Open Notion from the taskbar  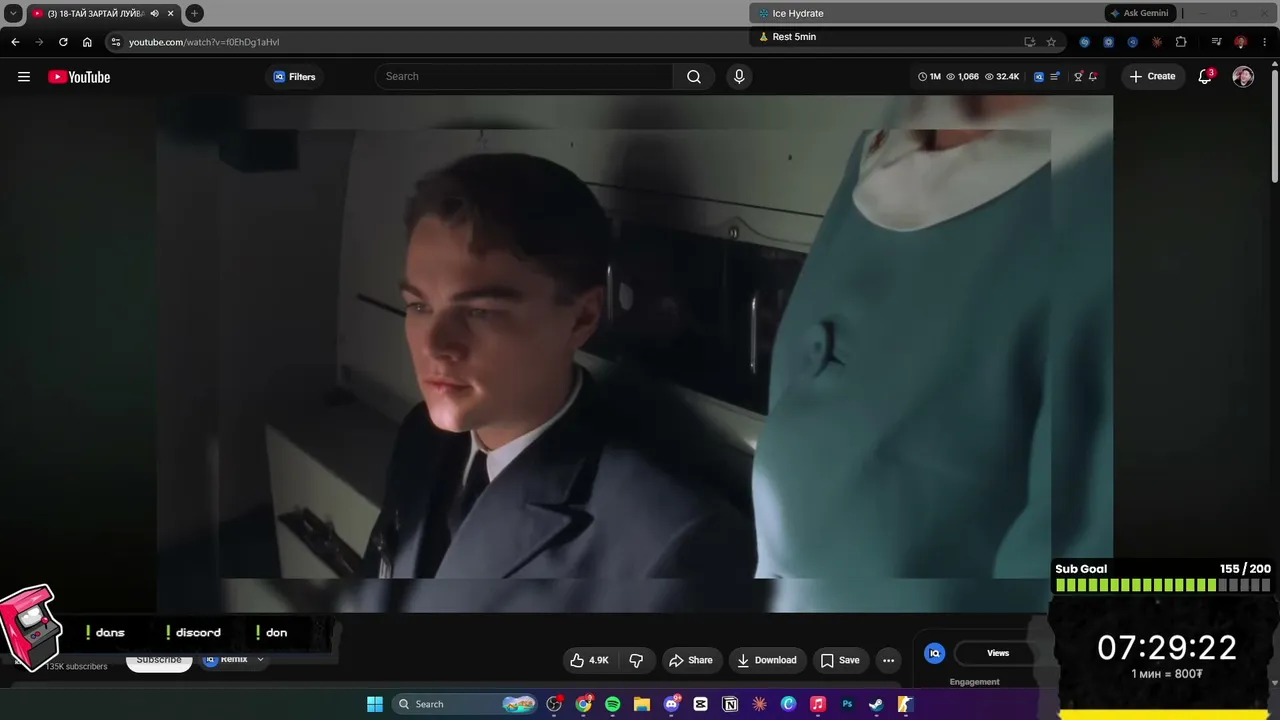click(x=730, y=704)
